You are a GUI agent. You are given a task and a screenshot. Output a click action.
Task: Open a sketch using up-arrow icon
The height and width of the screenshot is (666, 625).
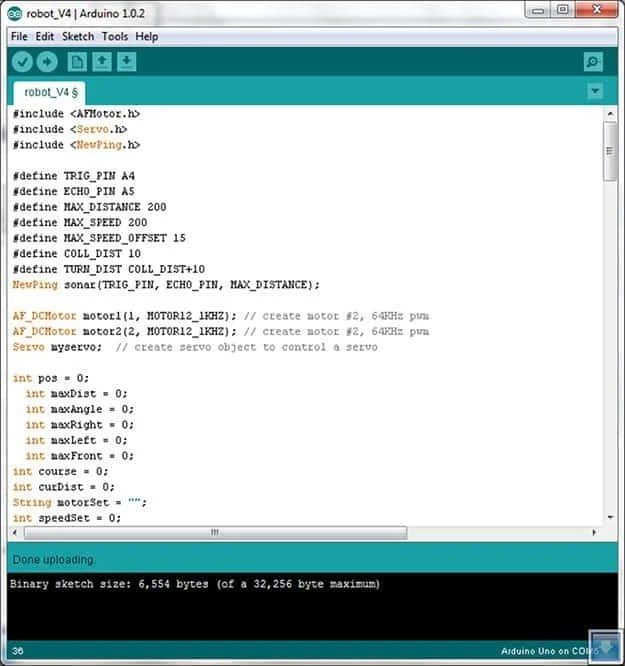coord(102,62)
